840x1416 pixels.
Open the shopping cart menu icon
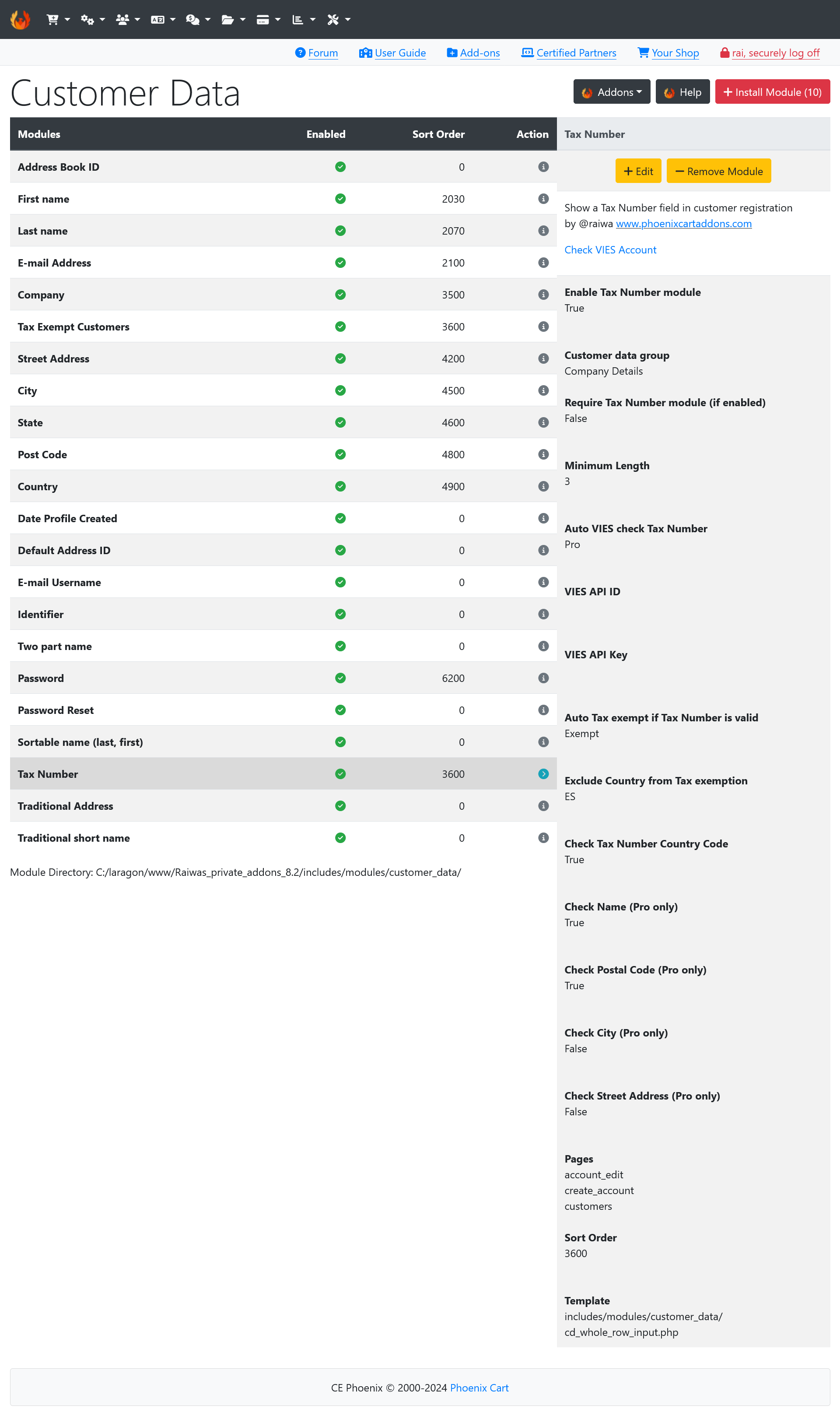52,19
